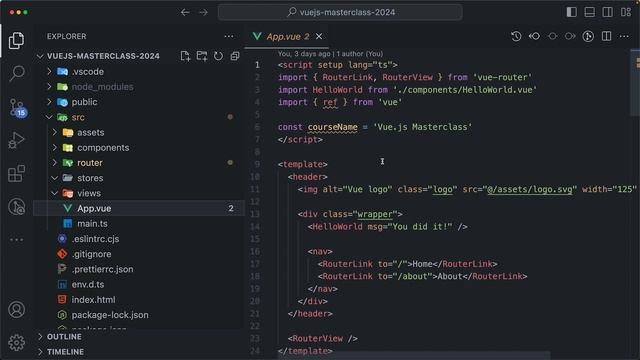Screen dimensions: 640x360
Task: Toggle file annotations icon in editor toolbar
Action: coord(588,36)
